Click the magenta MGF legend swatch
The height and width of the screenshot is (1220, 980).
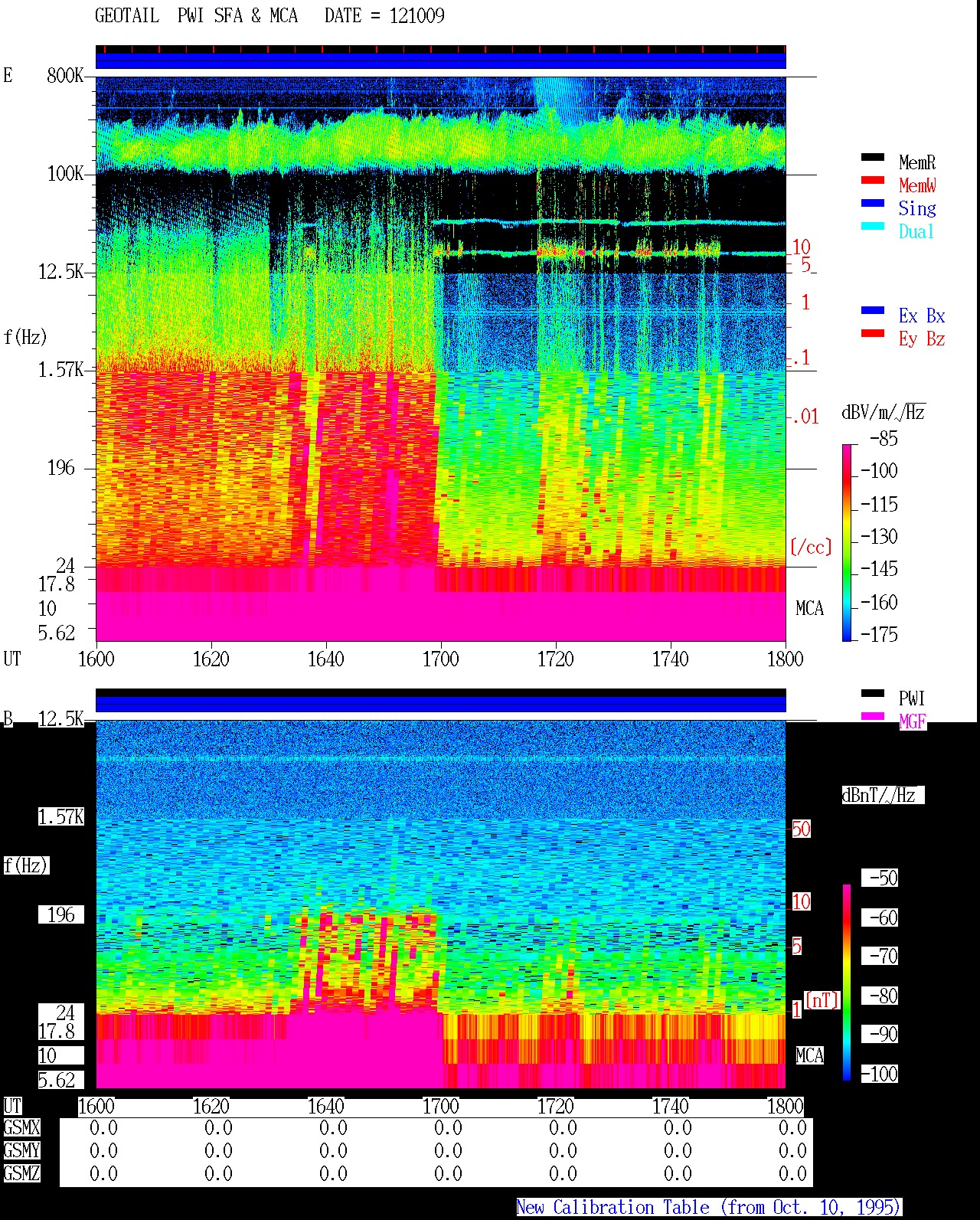point(873,717)
